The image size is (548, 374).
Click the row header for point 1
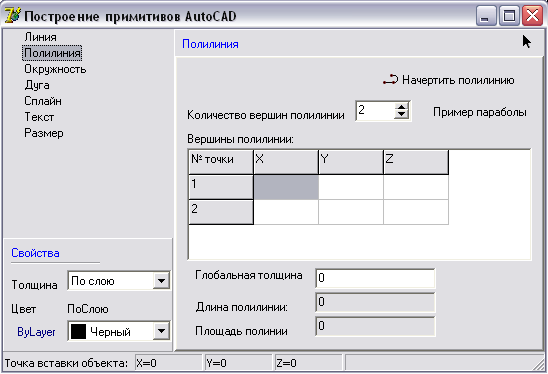(221, 187)
